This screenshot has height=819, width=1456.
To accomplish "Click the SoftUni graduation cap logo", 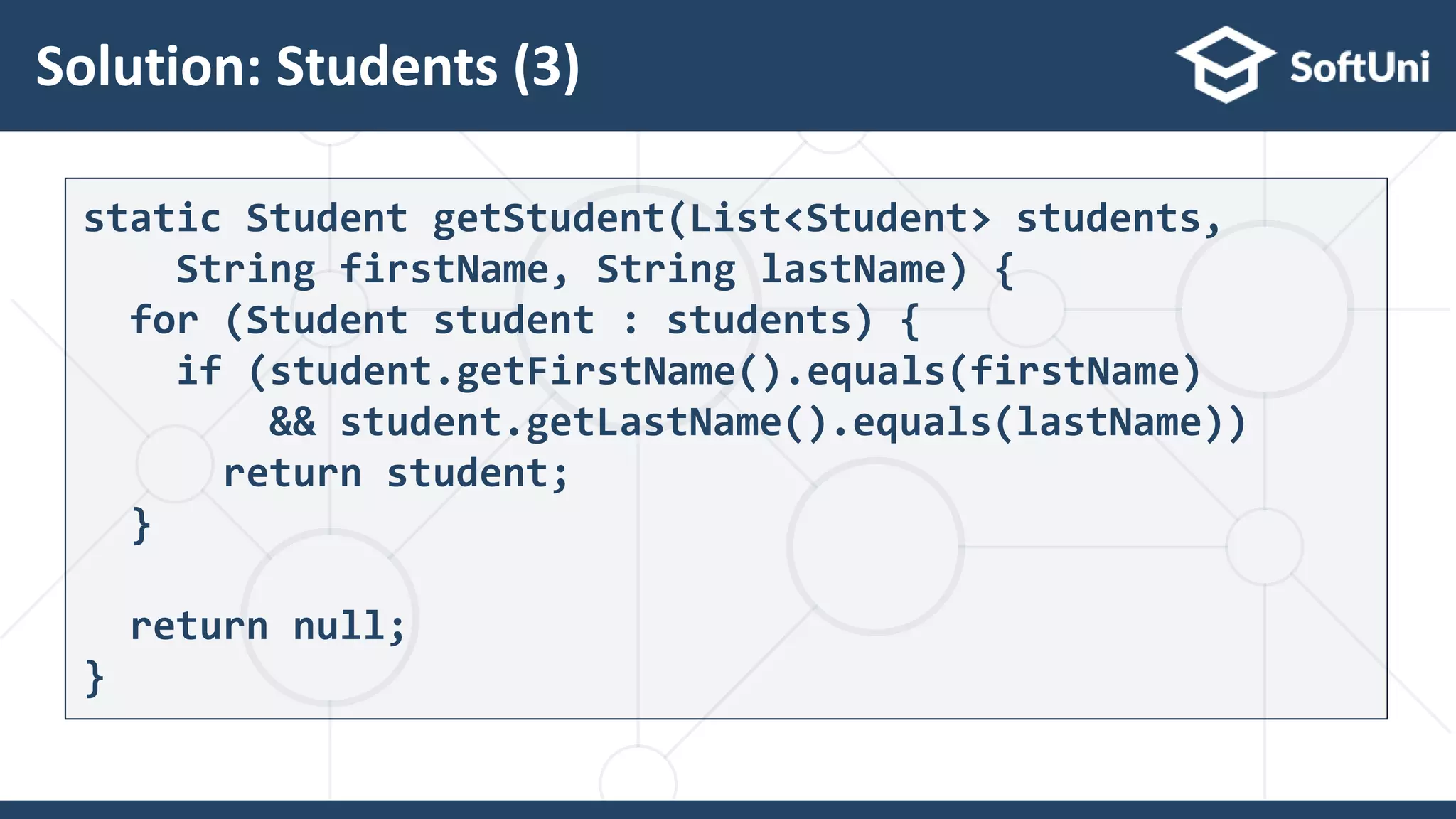I will 1225,65.
